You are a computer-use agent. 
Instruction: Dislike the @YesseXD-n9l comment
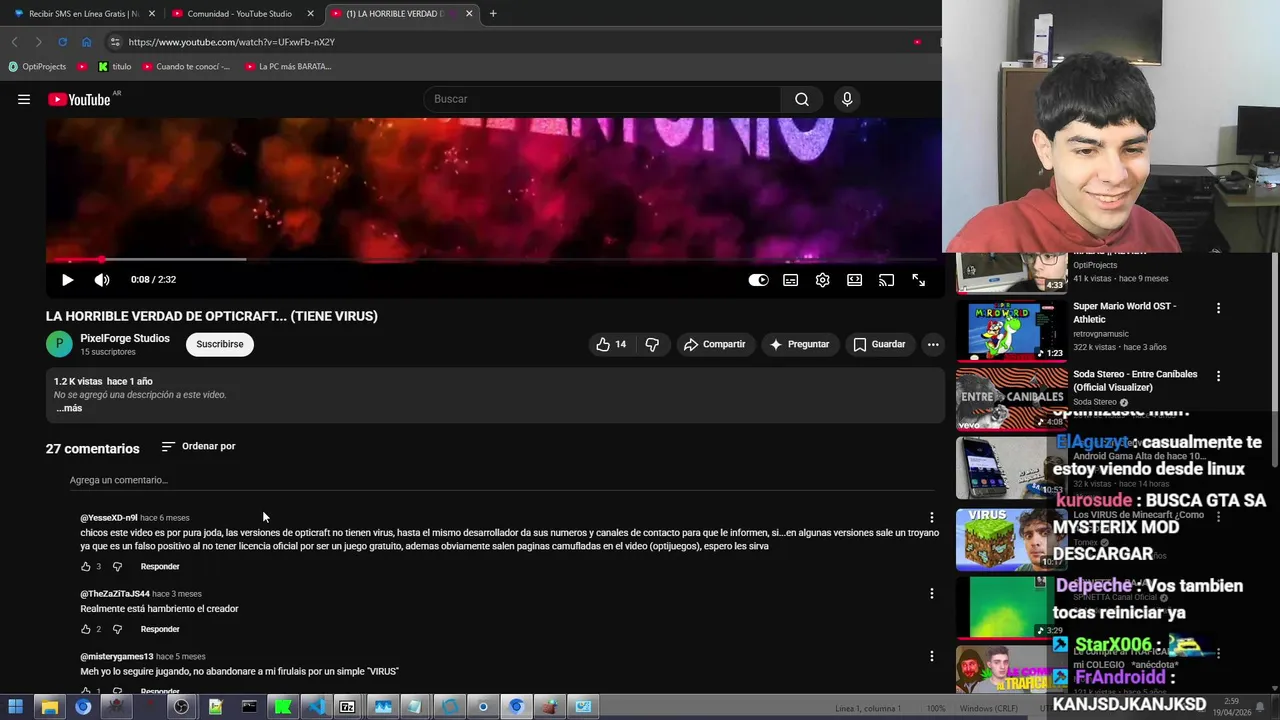[117, 566]
